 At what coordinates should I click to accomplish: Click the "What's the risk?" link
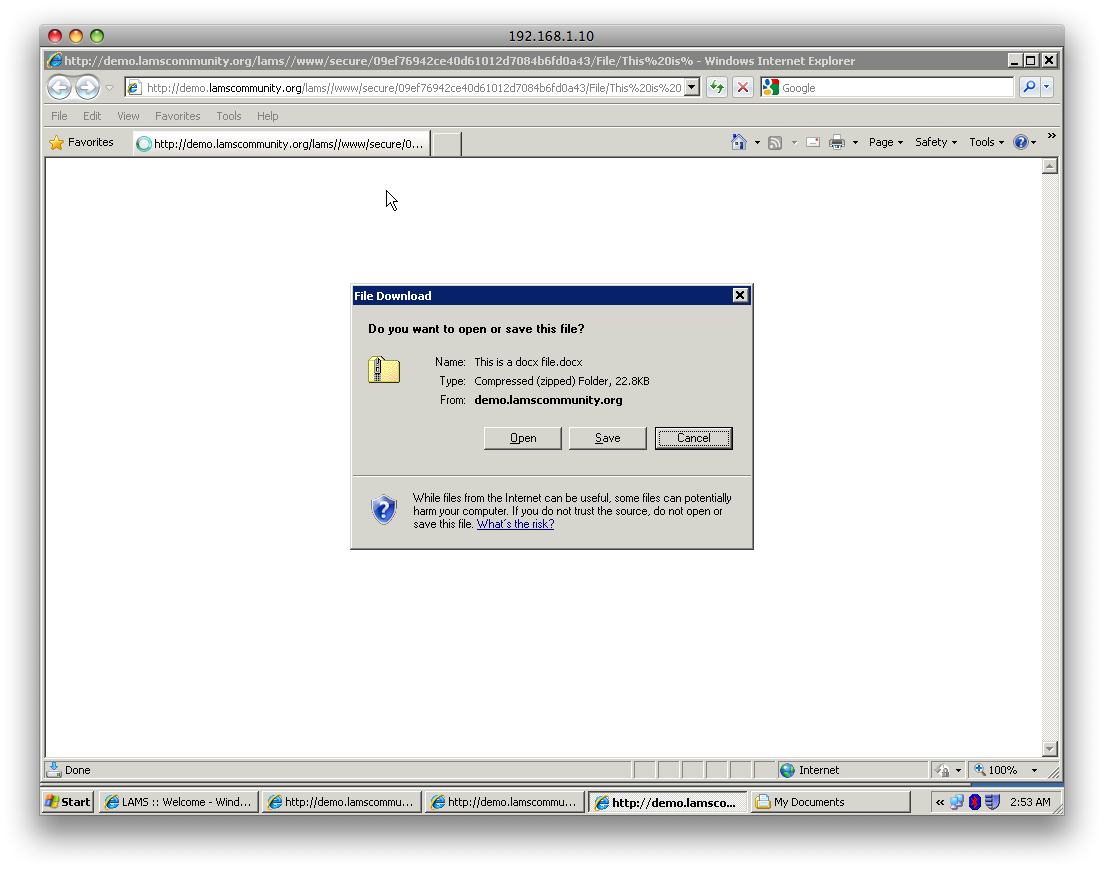[x=515, y=524]
